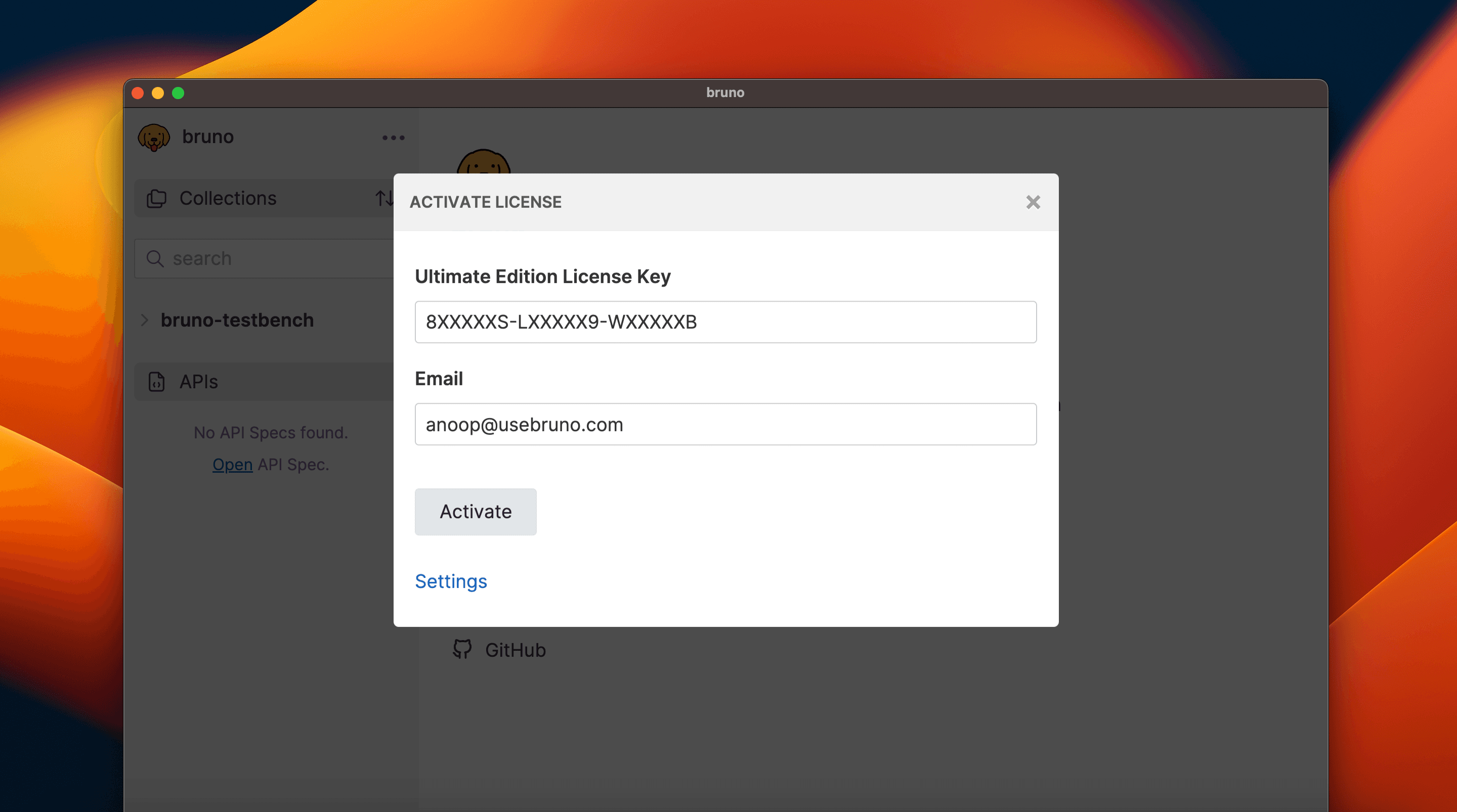Click the Ultimate Edition License Key field
This screenshot has height=812, width=1457.
(x=725, y=322)
